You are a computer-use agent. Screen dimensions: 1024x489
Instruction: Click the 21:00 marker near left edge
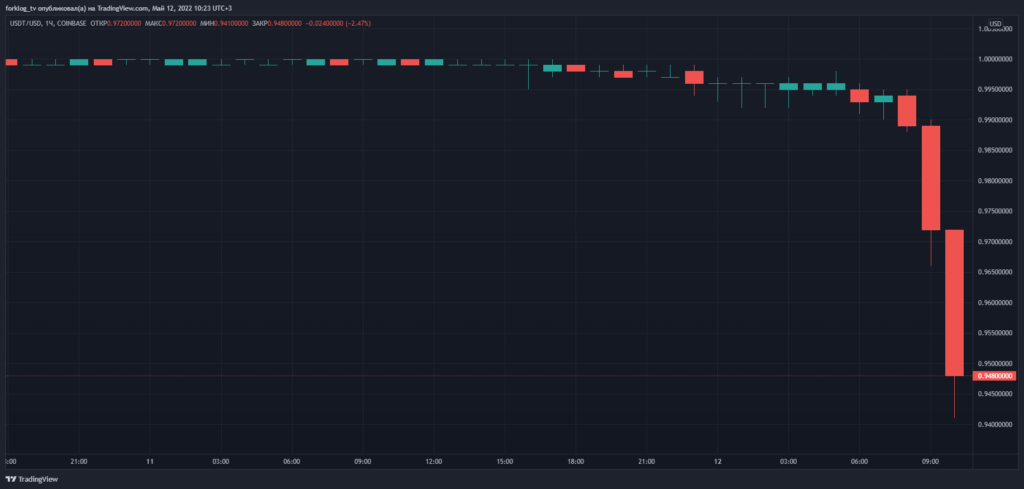[x=80, y=462]
